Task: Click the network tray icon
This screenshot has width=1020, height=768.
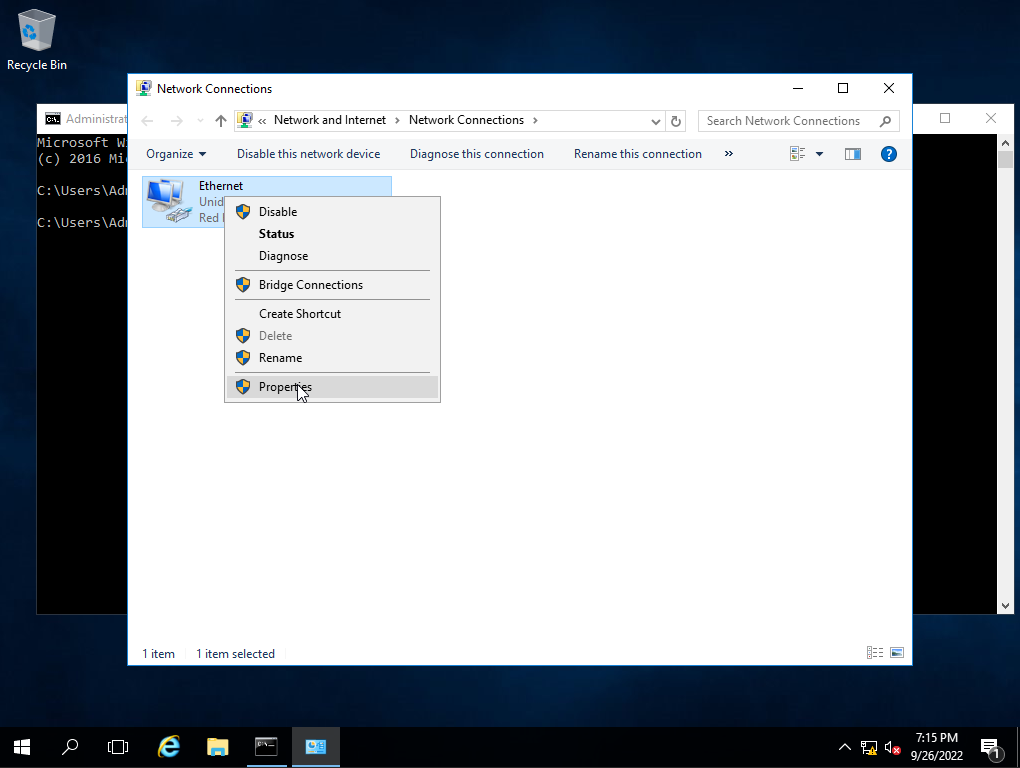Action: [x=868, y=748]
